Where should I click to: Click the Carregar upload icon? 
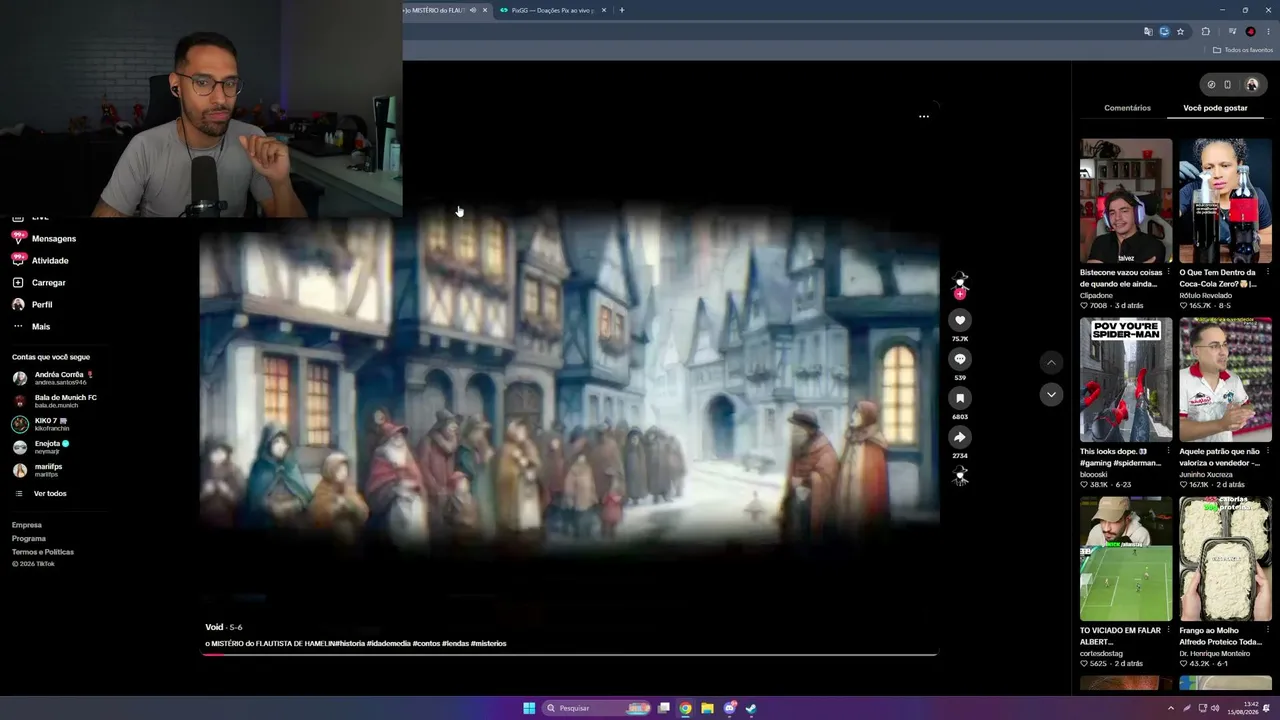(18, 282)
